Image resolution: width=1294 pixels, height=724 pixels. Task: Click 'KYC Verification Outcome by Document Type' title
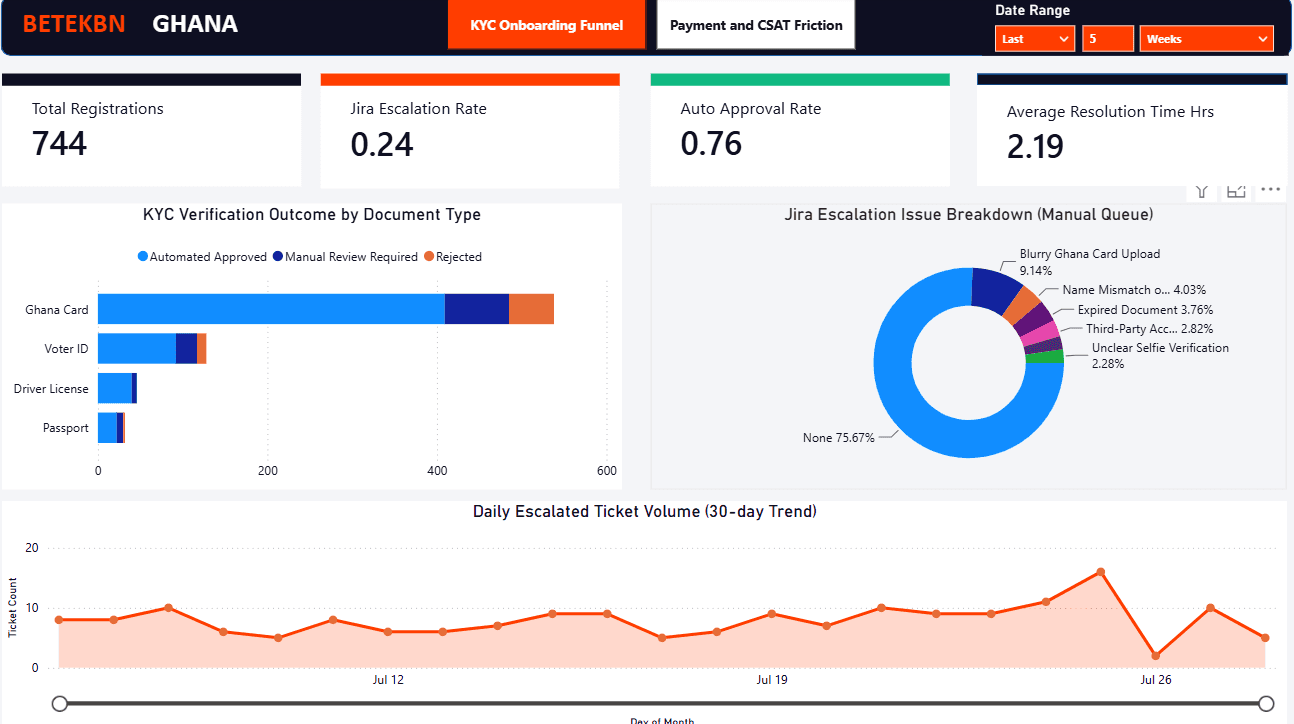pyautogui.click(x=312, y=215)
